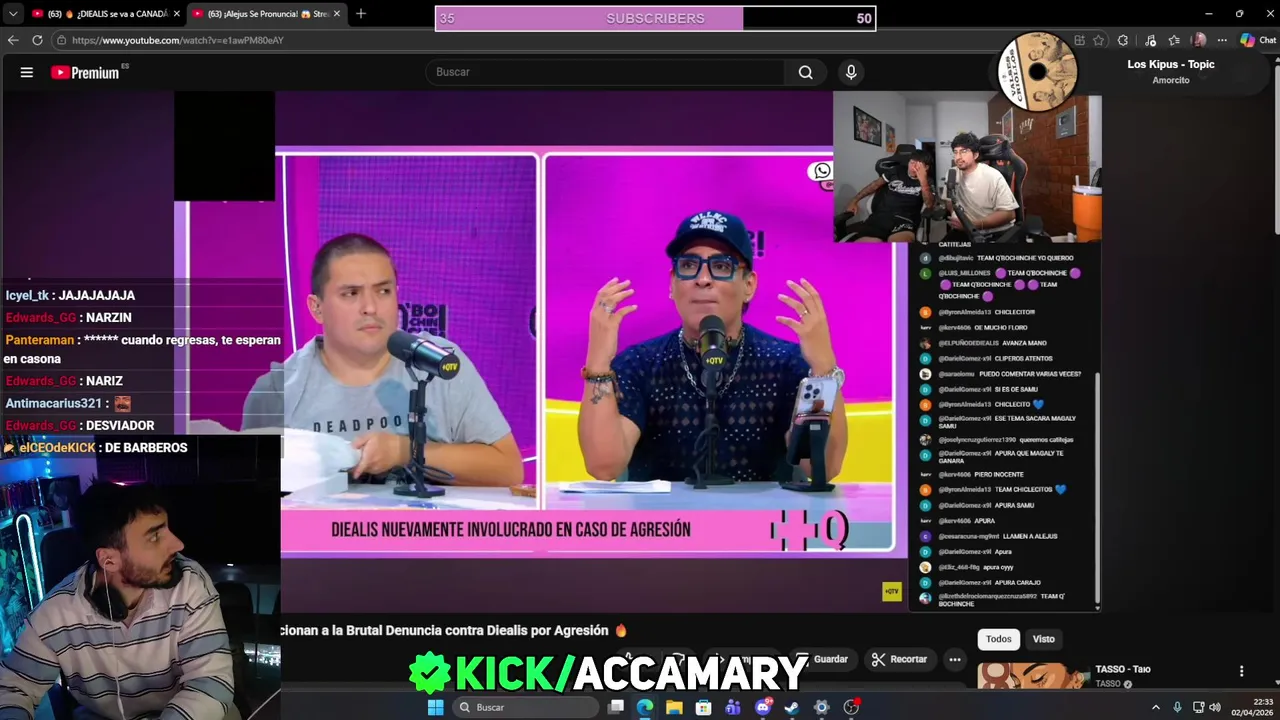Open Copilot Chat in the browser
1280x720 pixels.
tap(1258, 40)
